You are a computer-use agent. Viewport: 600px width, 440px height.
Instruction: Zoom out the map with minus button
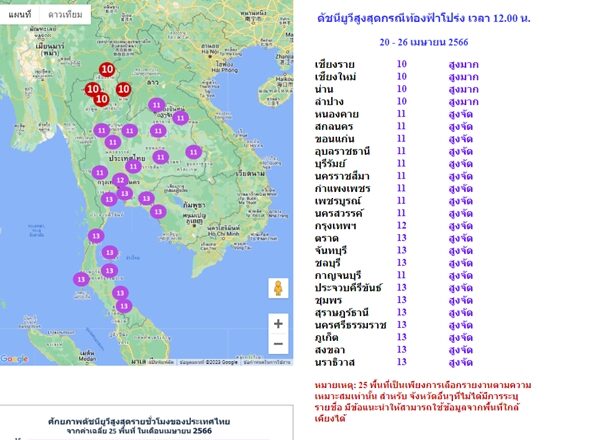click(x=278, y=344)
